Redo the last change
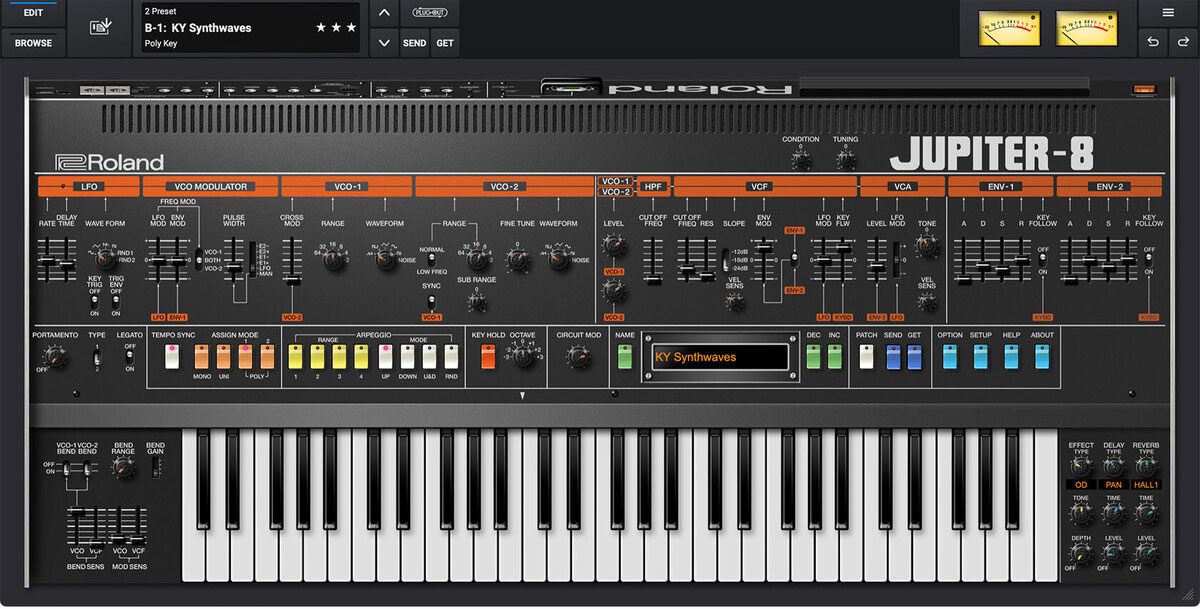The image size is (1200, 609). point(1182,43)
